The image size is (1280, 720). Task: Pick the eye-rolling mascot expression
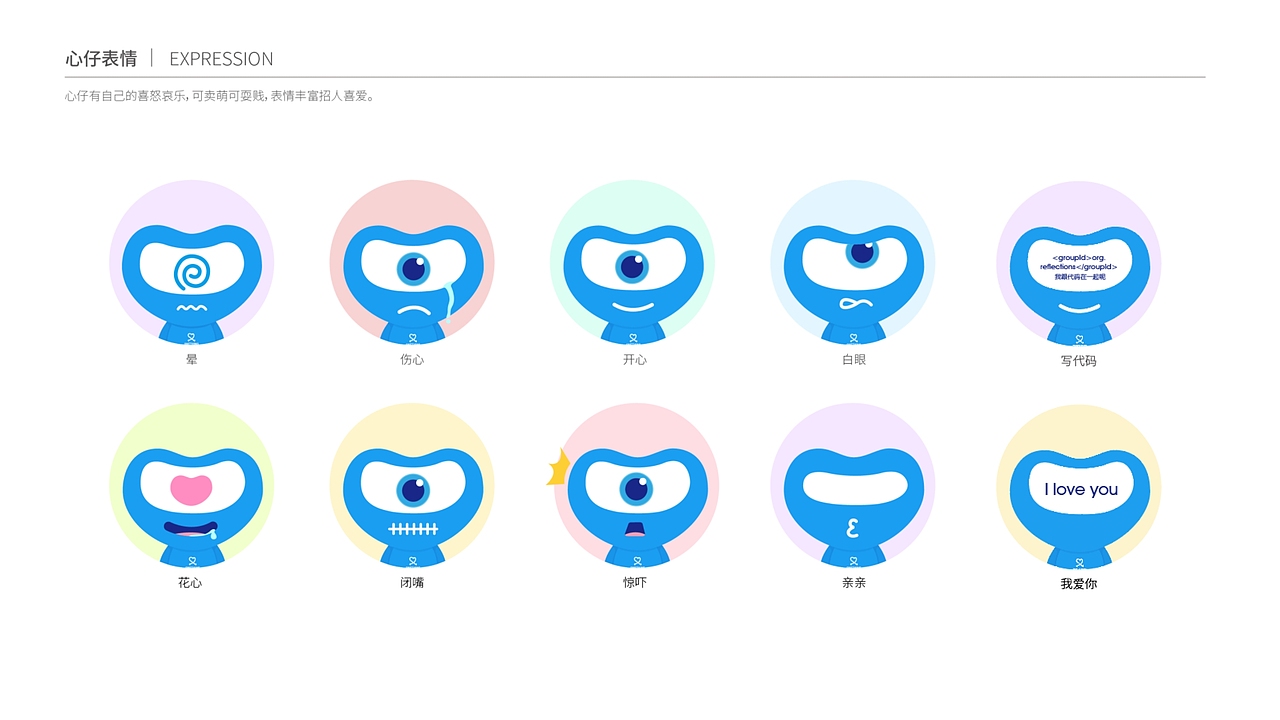tap(853, 262)
